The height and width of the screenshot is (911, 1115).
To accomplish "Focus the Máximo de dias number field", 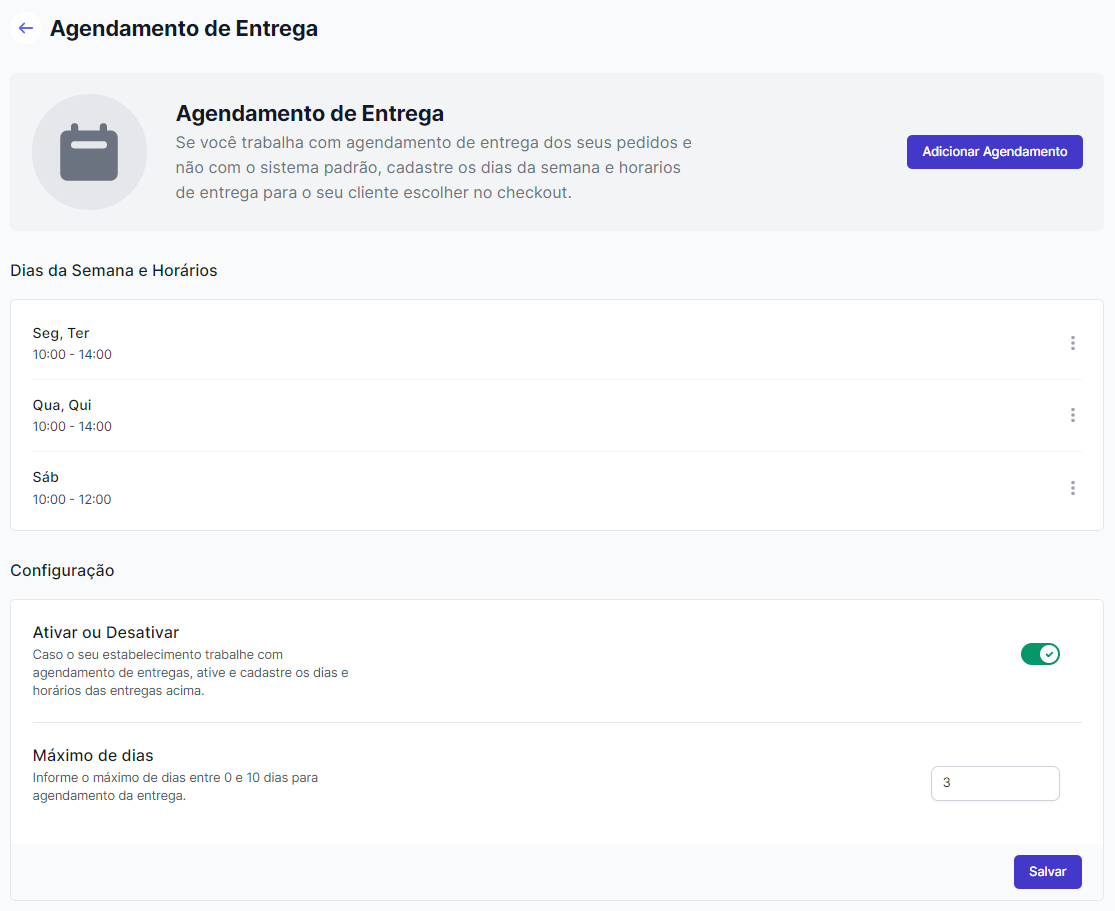I will (994, 783).
